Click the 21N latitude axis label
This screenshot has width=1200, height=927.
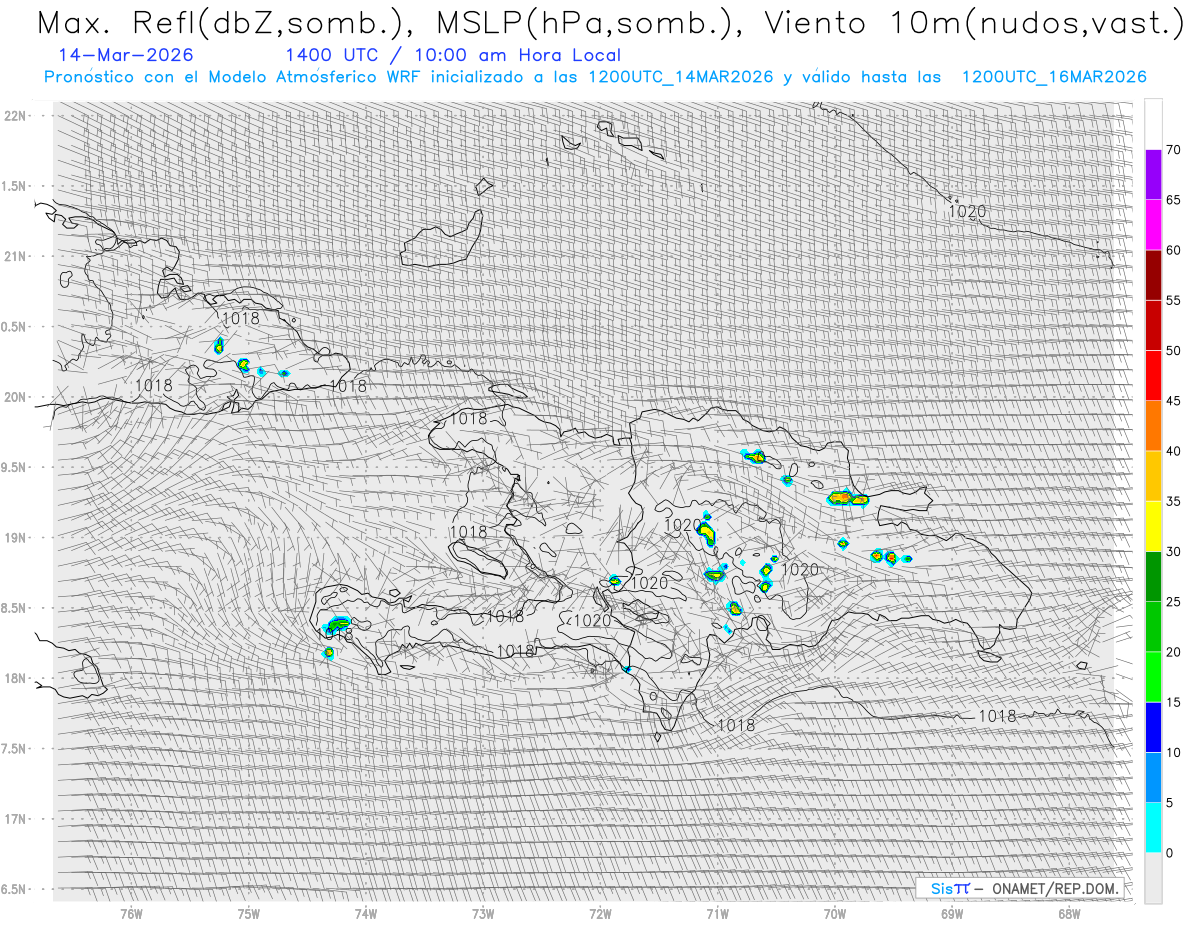[16, 257]
